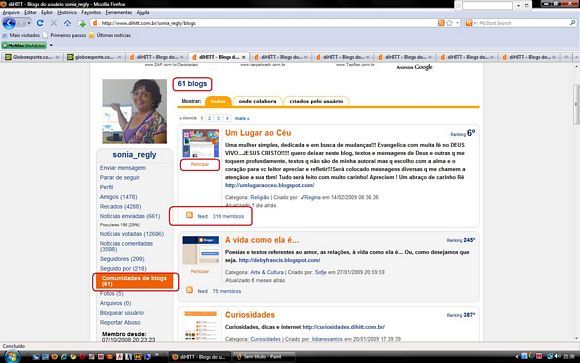Click Participar under Um Lugar ao Céu
The height and width of the screenshot is (363, 580).
tap(200, 164)
